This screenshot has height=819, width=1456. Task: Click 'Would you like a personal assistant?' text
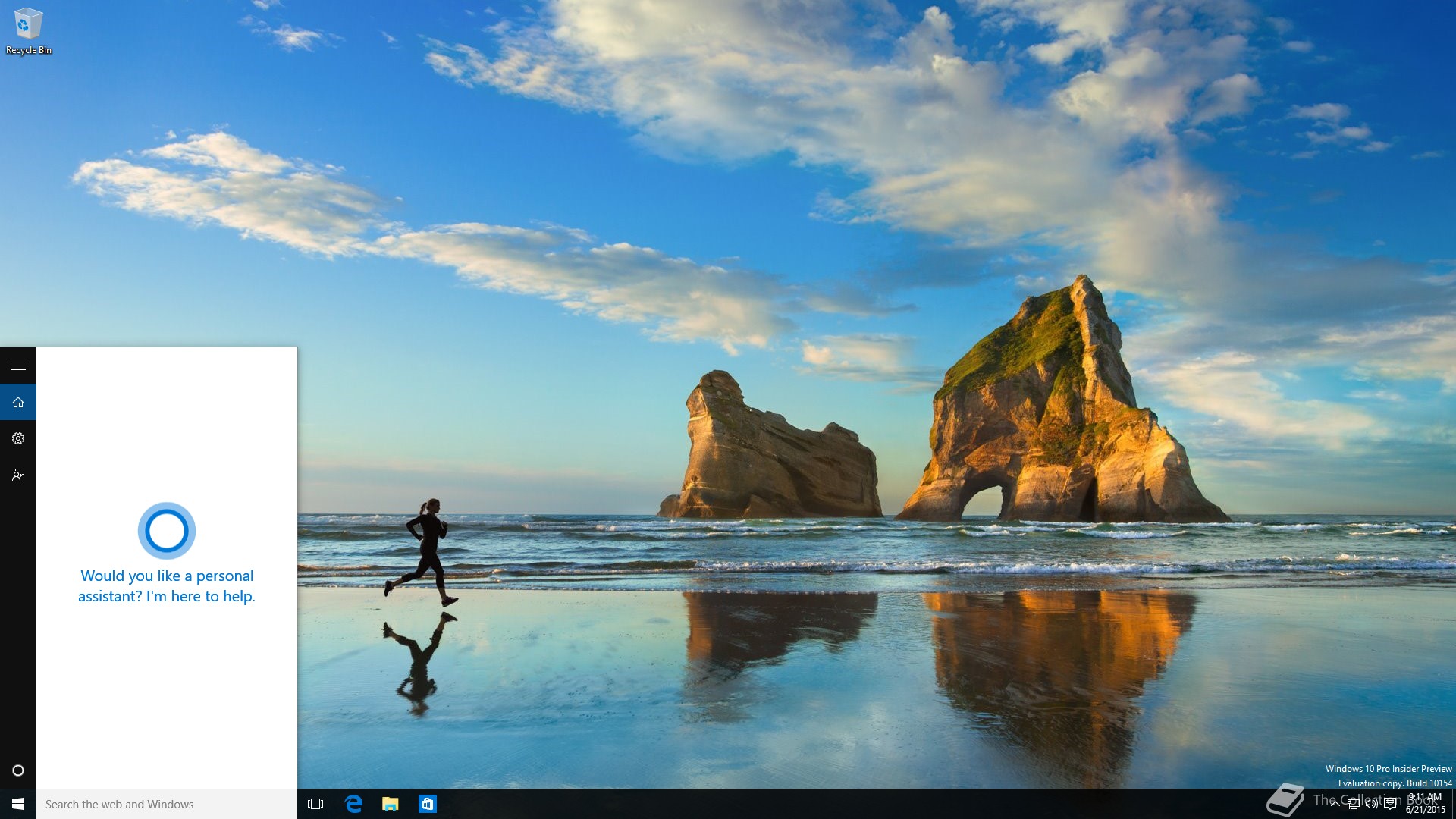[x=167, y=585]
